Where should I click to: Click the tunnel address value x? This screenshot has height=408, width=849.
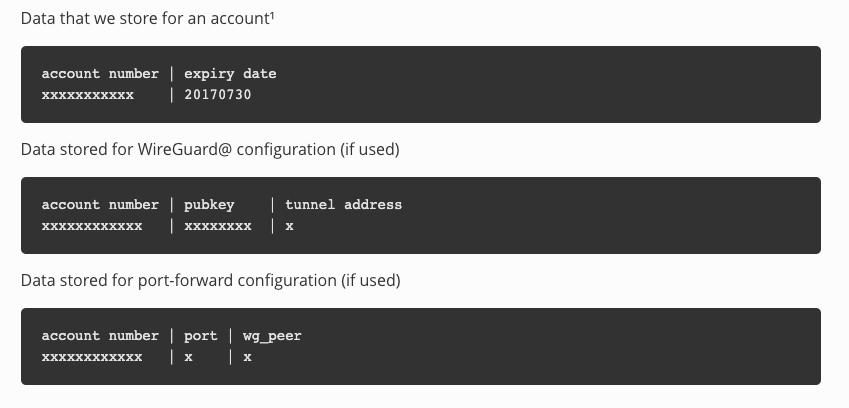coord(289,226)
